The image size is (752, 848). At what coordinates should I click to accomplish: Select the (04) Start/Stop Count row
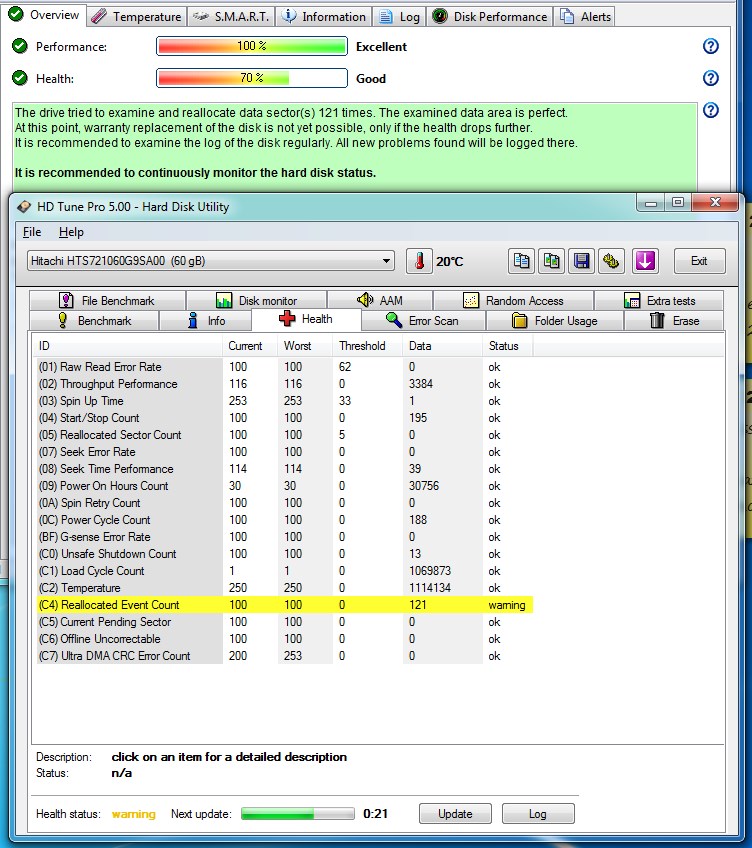285,418
